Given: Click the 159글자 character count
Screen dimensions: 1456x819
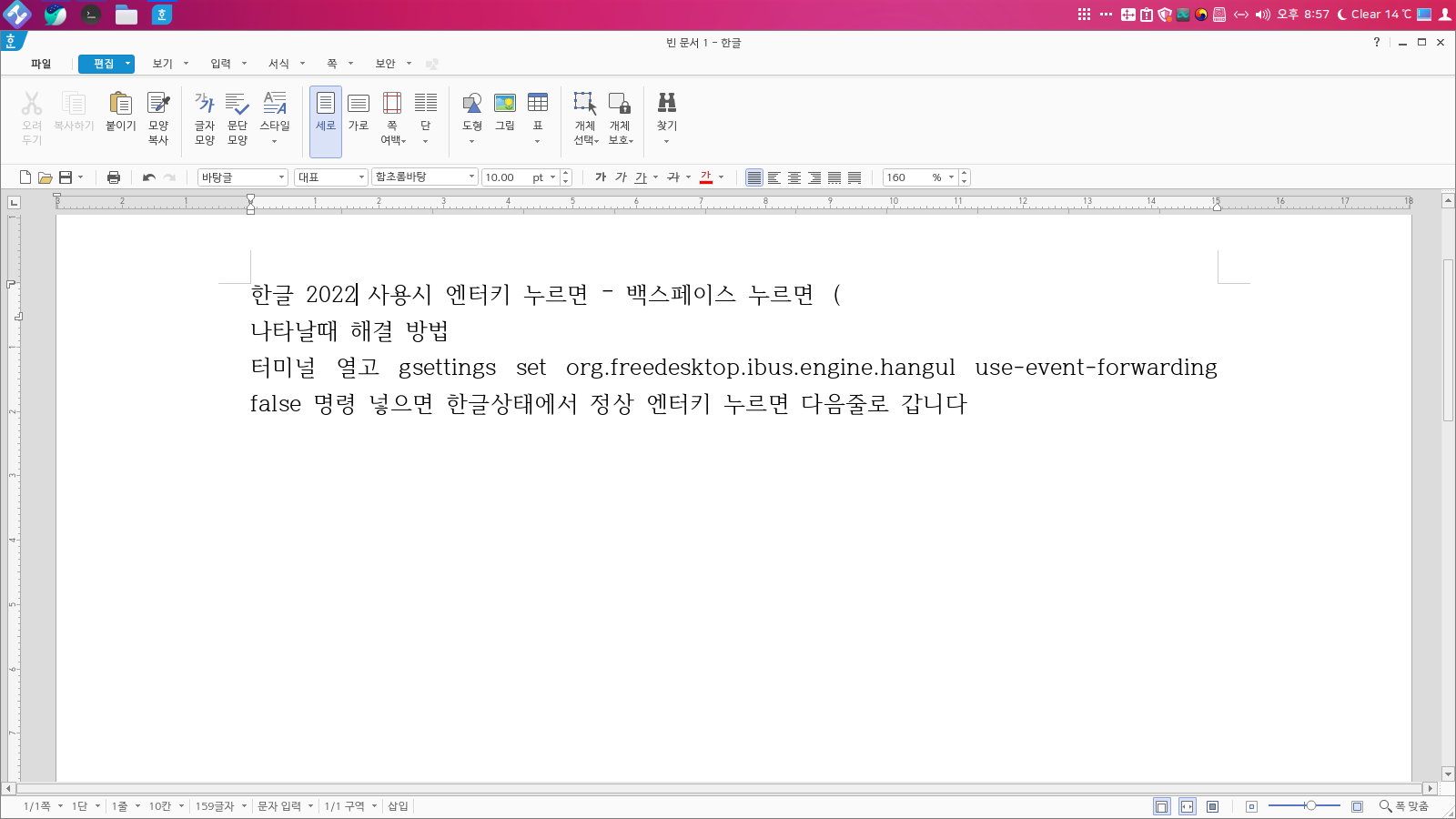Looking at the screenshot, I should [215, 806].
